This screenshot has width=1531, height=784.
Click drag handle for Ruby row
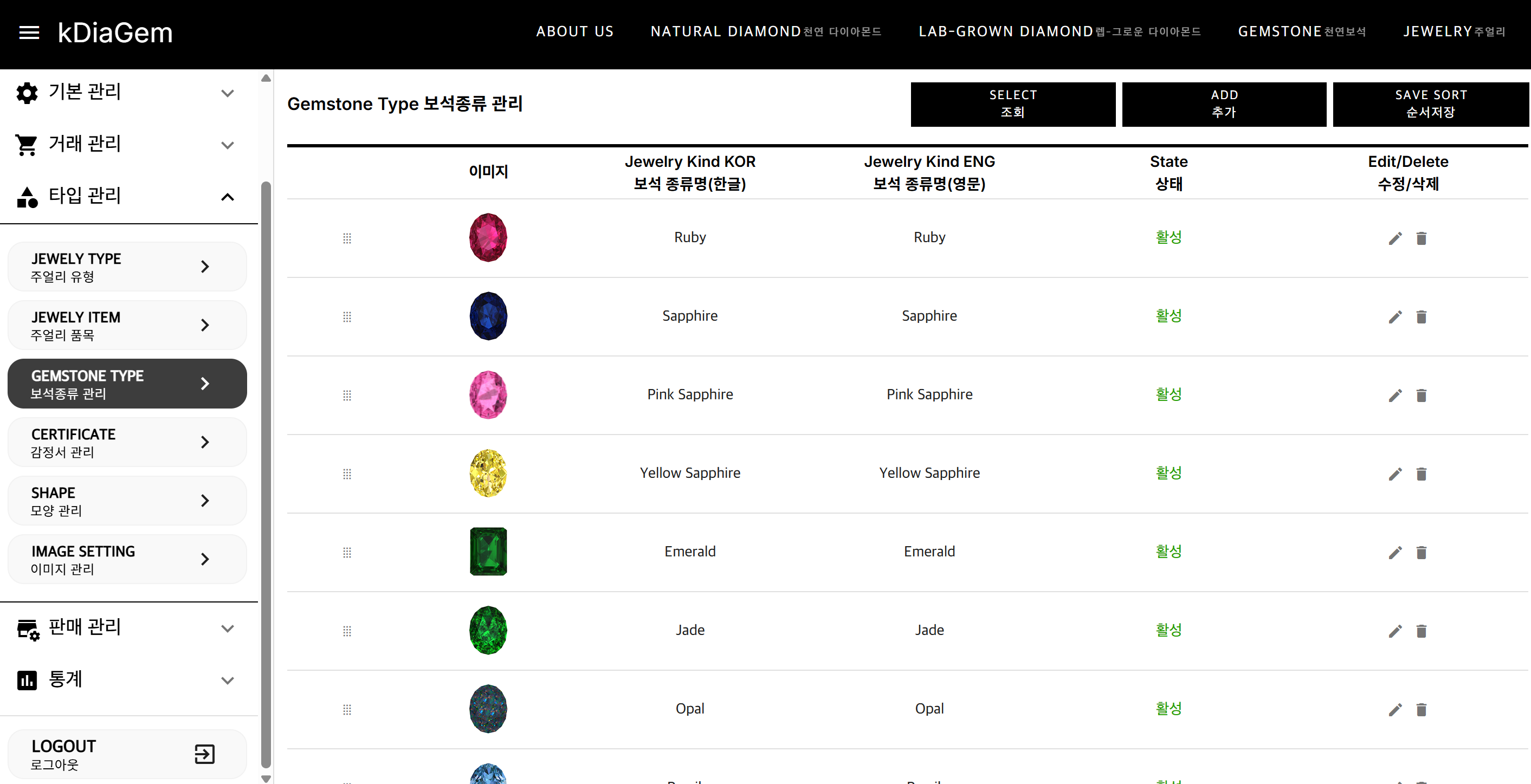(347, 238)
